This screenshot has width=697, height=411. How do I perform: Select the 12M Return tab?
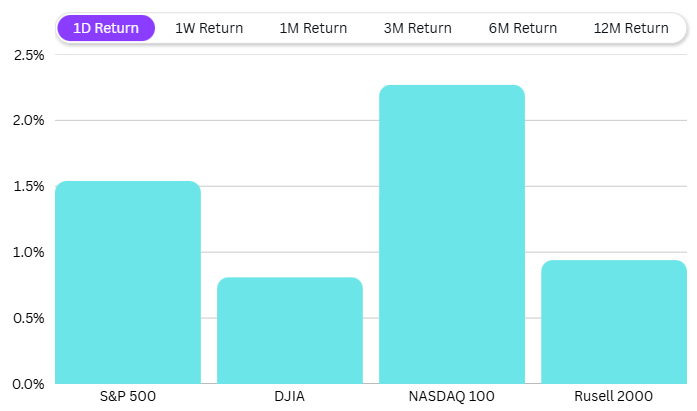(x=630, y=28)
